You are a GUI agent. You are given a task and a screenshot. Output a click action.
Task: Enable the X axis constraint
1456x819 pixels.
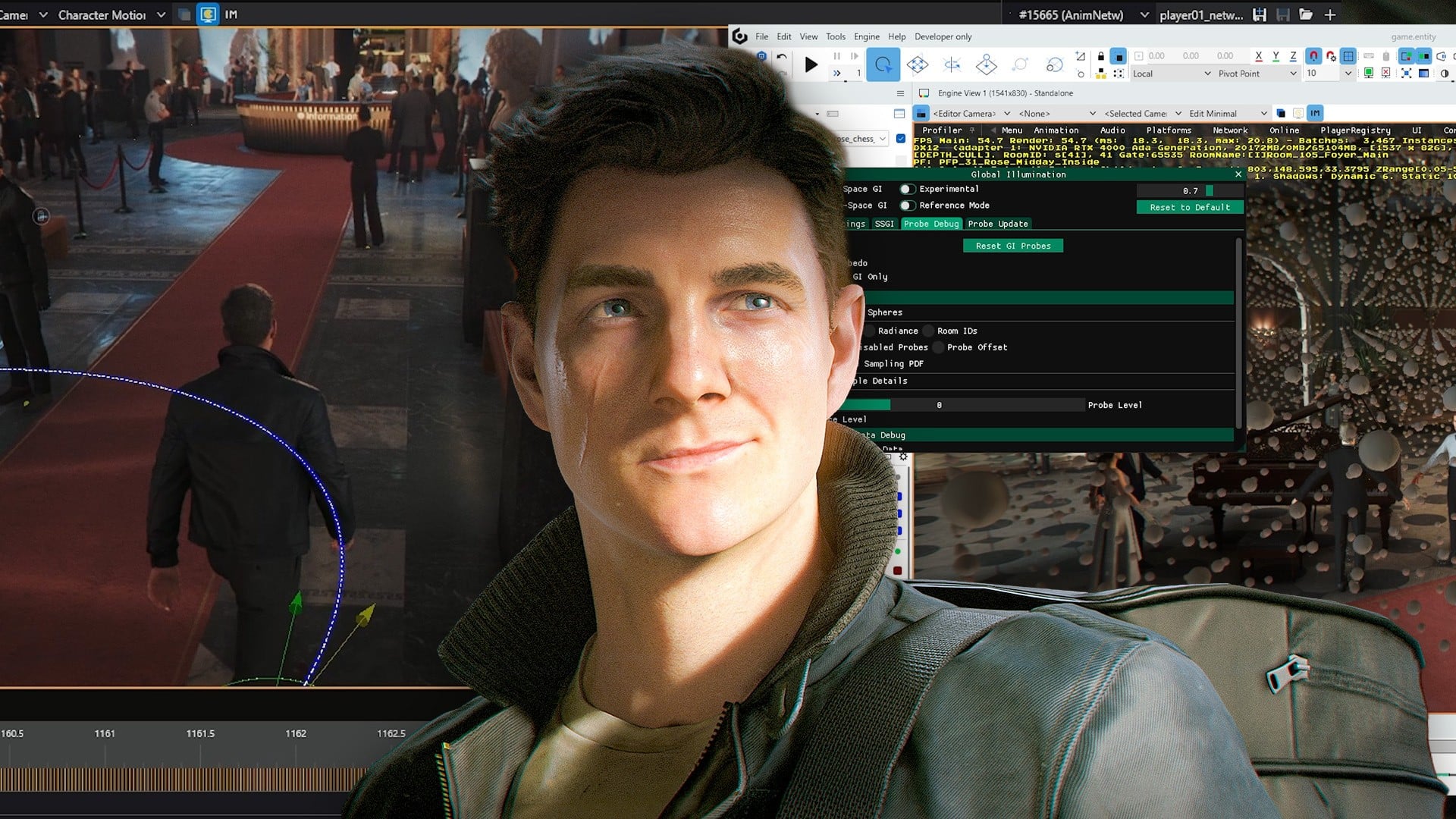coord(1259,56)
